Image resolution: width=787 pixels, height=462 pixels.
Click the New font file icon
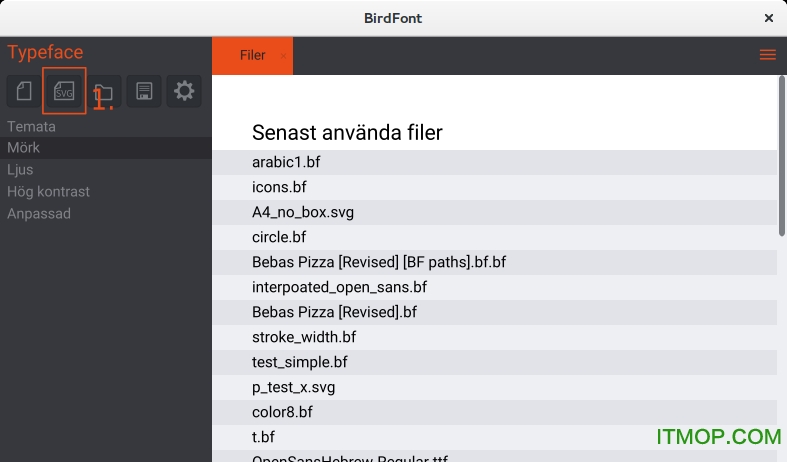coord(24,91)
